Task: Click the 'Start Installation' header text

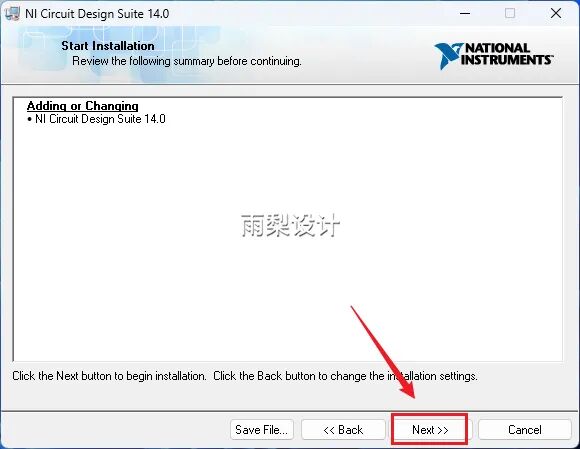Action: tap(108, 46)
